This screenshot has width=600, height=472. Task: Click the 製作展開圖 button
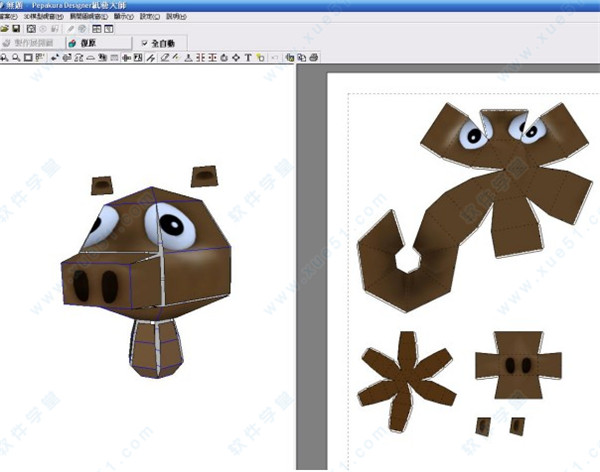coord(31,44)
